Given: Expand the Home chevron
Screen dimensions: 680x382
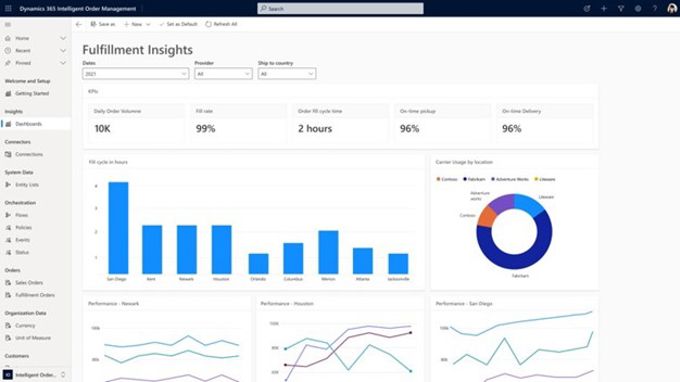Looking at the screenshot, I should tap(63, 38).
